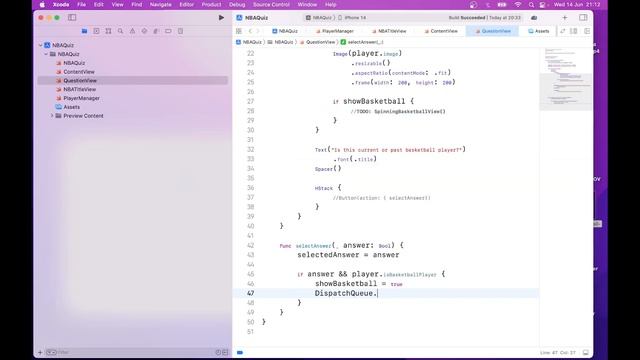Open the Debug navigator icon

click(x=156, y=31)
